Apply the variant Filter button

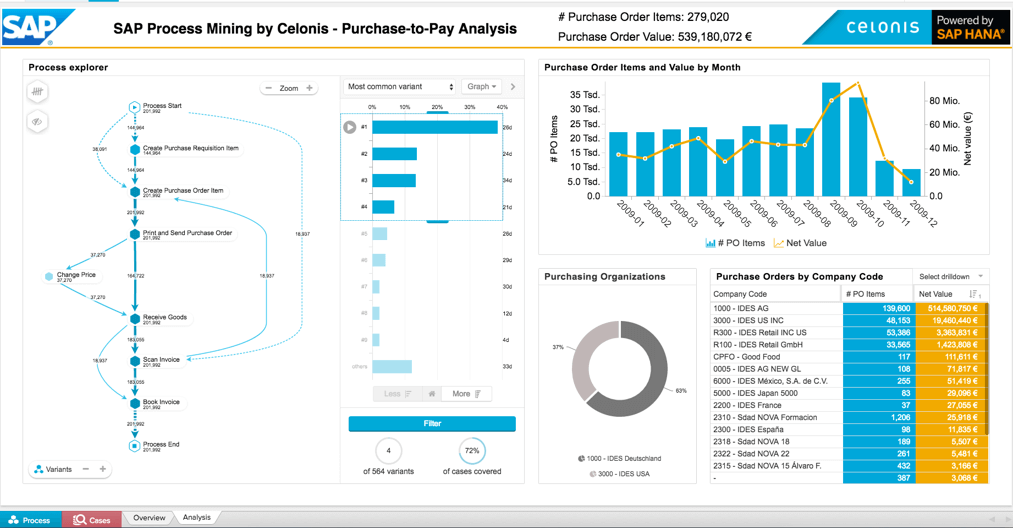click(432, 424)
